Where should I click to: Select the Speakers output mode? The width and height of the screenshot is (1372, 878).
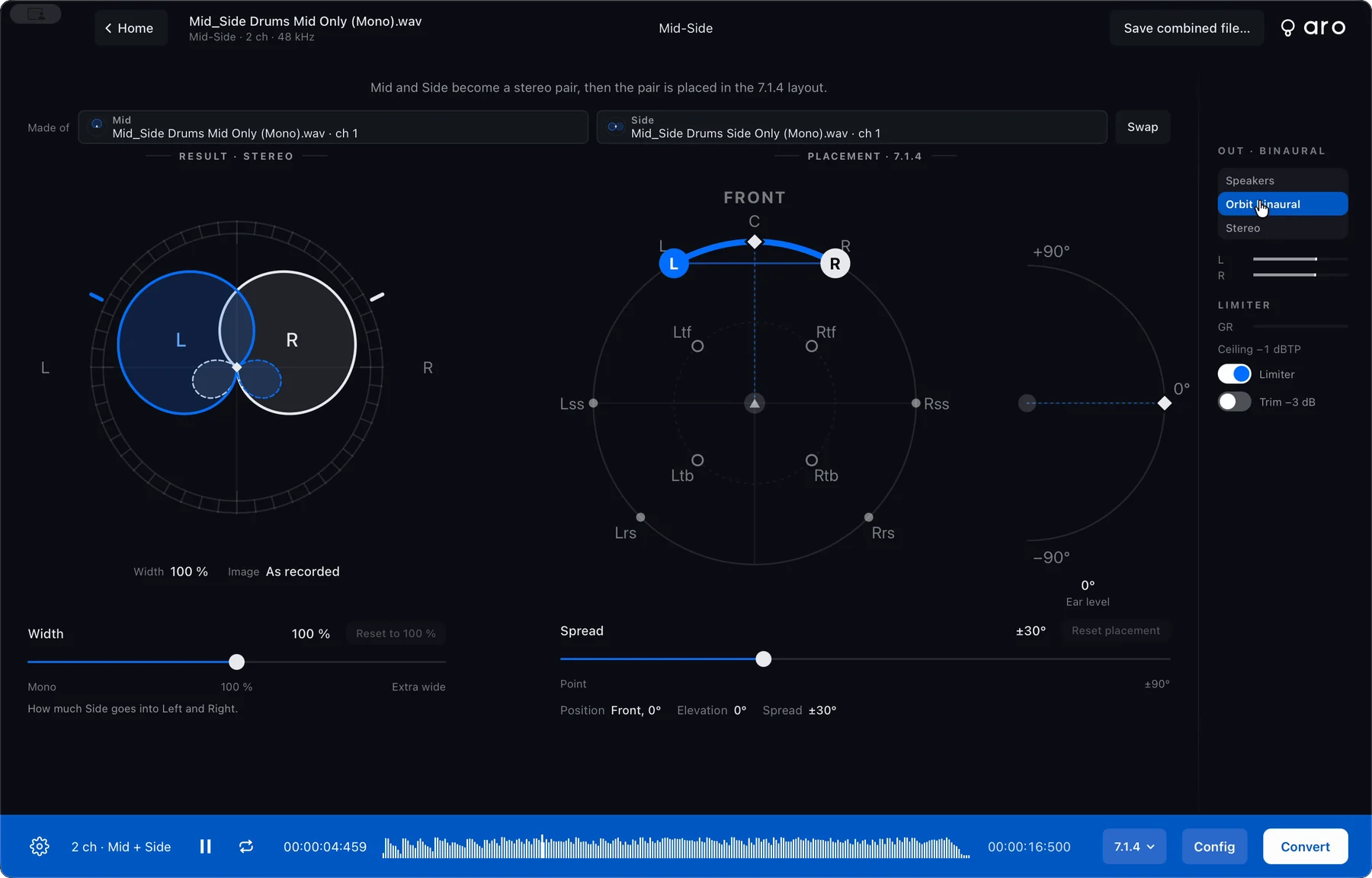pyautogui.click(x=1283, y=181)
